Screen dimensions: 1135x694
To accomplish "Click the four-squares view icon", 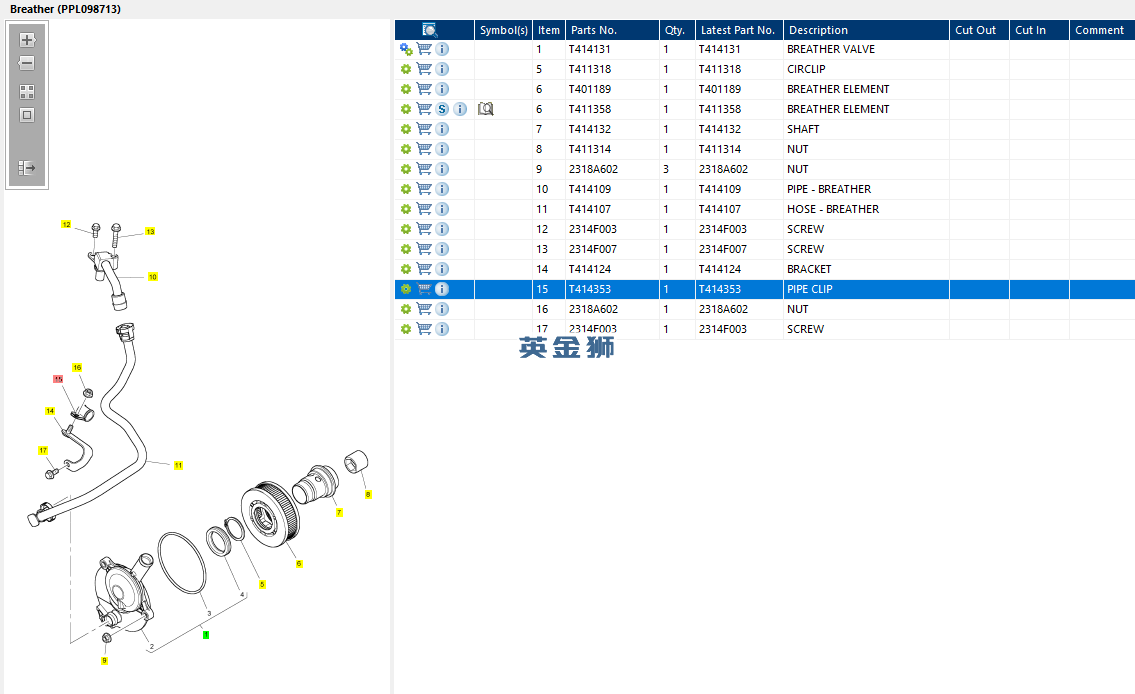I will click(27, 92).
